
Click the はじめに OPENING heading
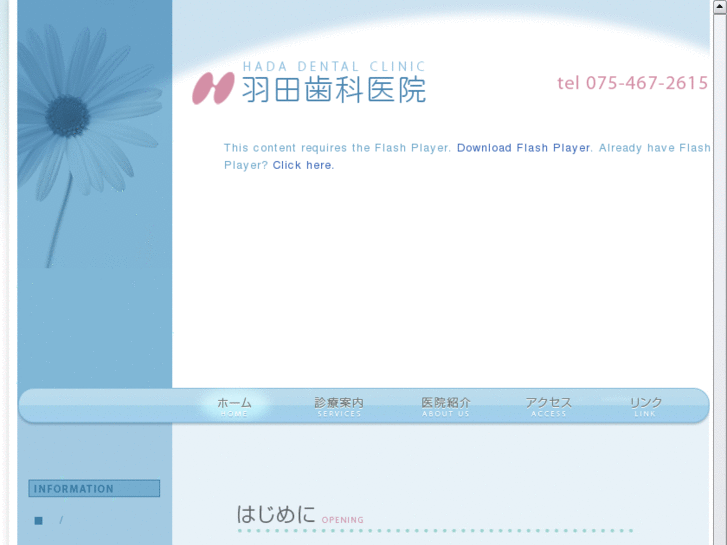click(300, 515)
